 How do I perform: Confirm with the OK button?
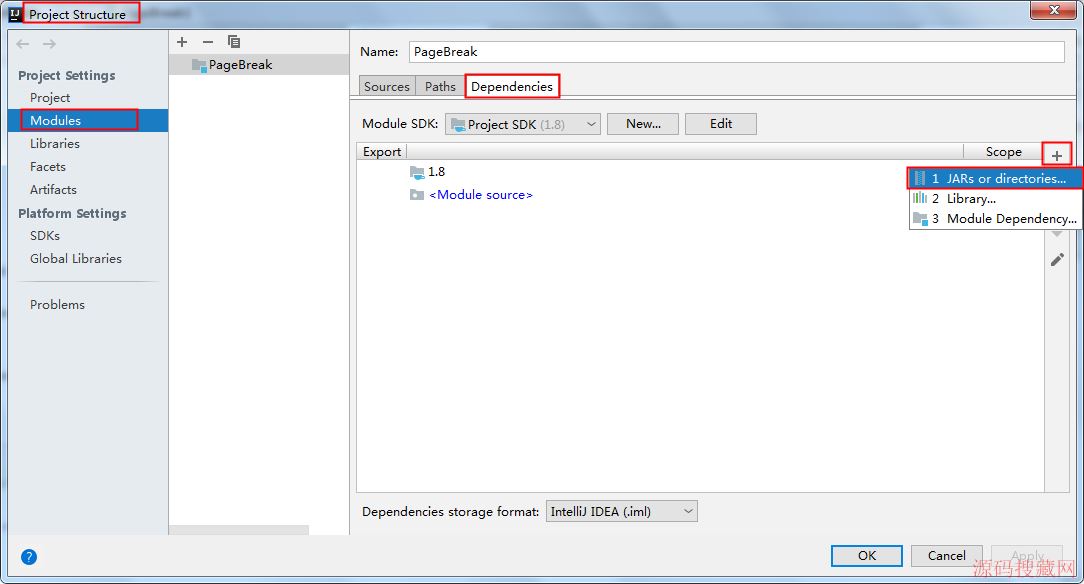(867, 556)
